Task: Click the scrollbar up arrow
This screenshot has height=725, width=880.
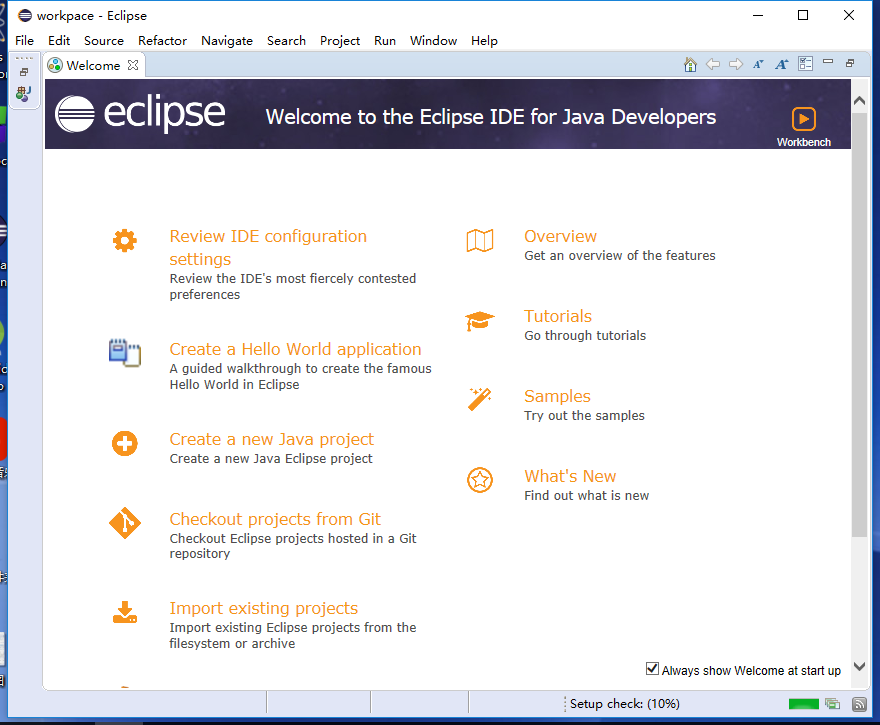Action: pyautogui.click(x=859, y=101)
